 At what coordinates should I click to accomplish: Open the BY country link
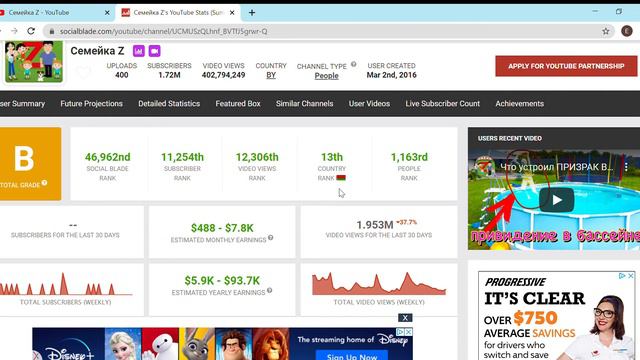click(x=271, y=75)
